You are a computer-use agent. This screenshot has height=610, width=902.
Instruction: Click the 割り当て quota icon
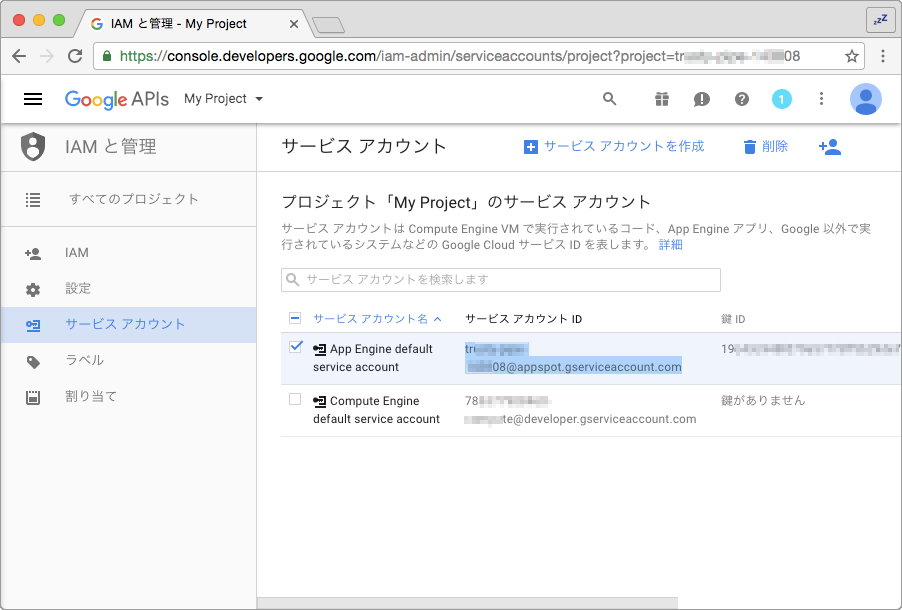[x=33, y=397]
